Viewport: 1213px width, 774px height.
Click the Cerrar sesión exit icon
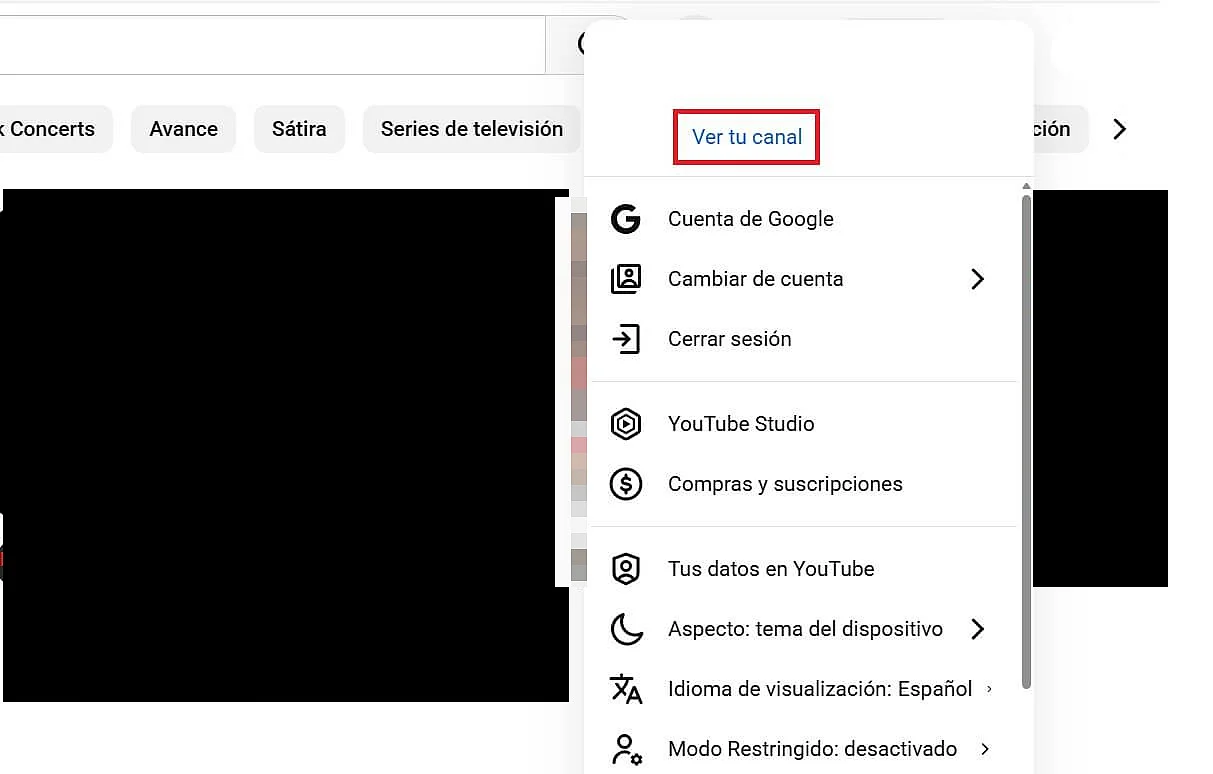coord(626,339)
